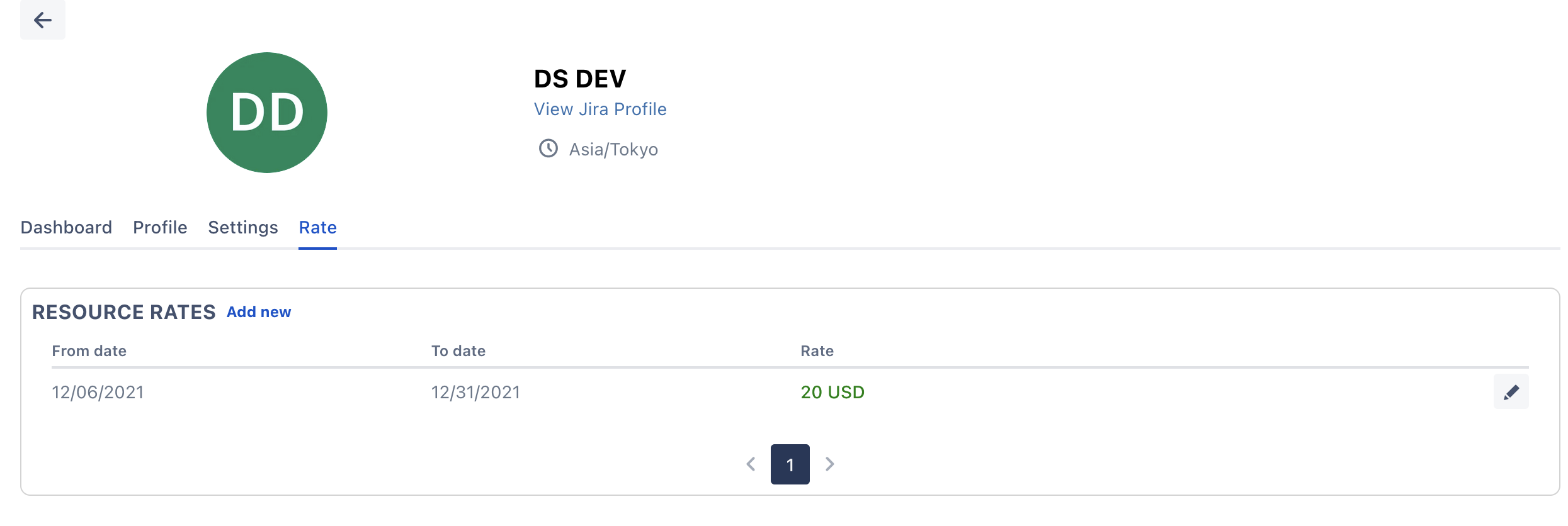Screen dimensions: 1568x526
Task: Click the 20 USD rate value
Action: (x=832, y=393)
